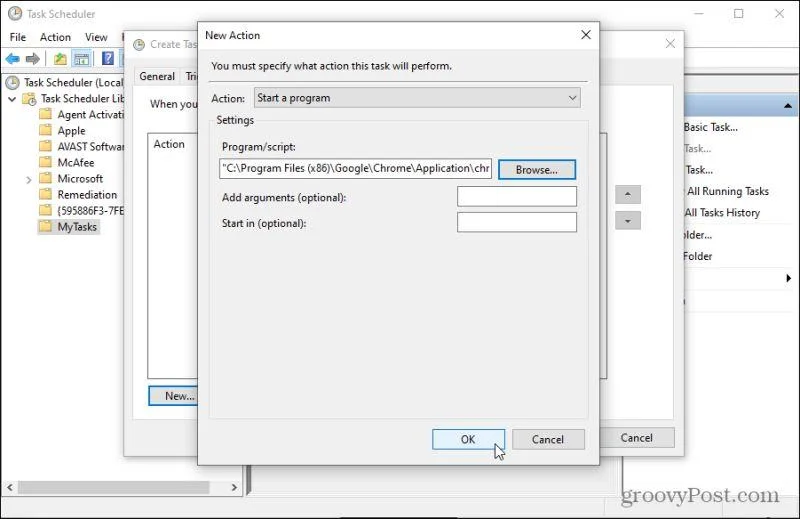Image resolution: width=800 pixels, height=519 pixels.
Task: Close the Create Task window
Action: coord(670,44)
